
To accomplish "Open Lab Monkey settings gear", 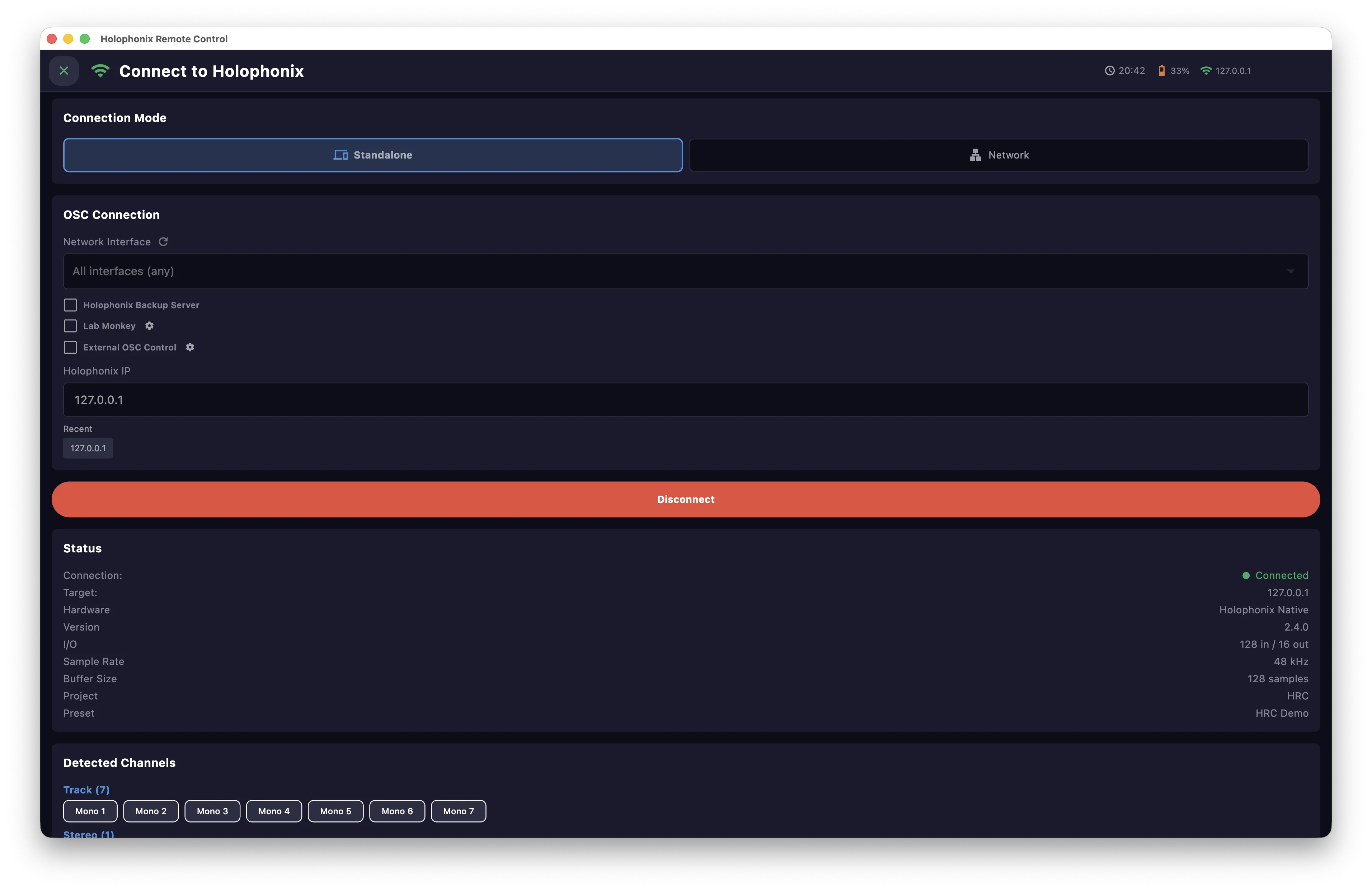I will tap(149, 326).
